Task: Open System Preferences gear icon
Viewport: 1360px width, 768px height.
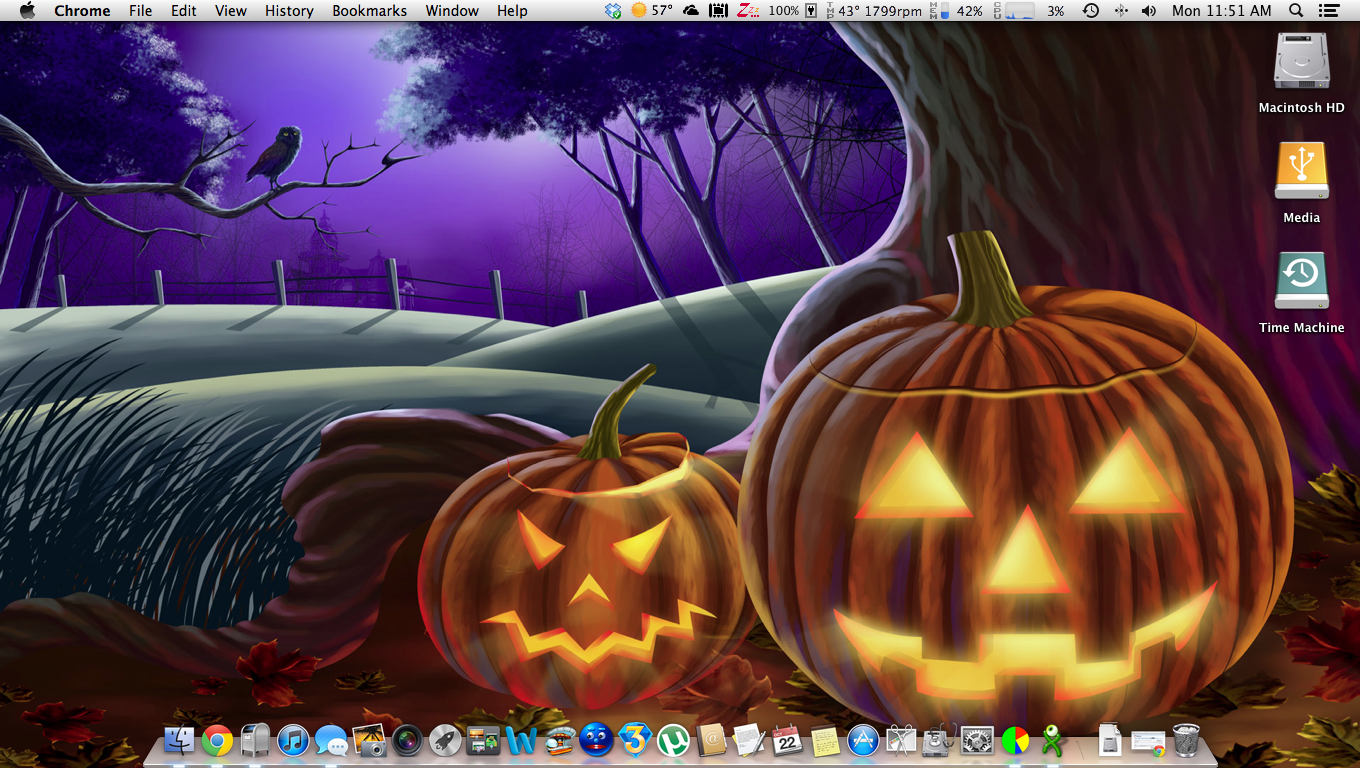Action: (977, 741)
